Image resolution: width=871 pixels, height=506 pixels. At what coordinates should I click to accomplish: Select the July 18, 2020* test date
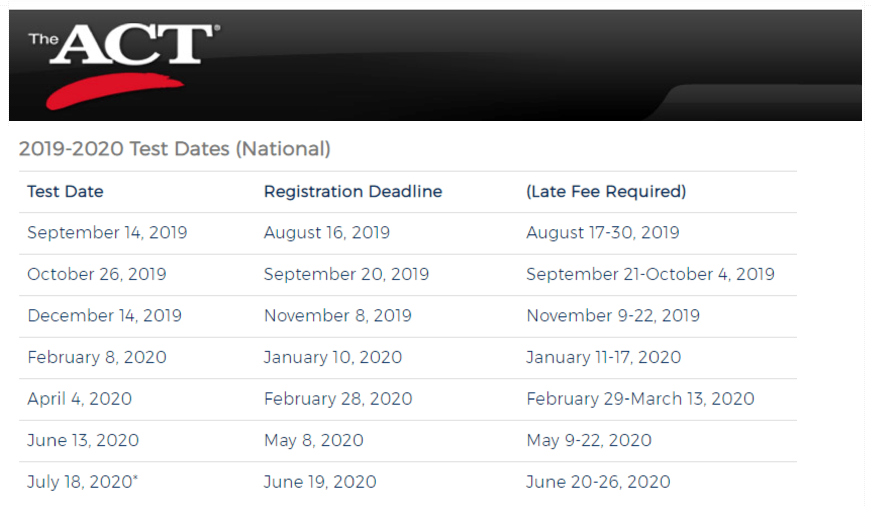click(82, 482)
